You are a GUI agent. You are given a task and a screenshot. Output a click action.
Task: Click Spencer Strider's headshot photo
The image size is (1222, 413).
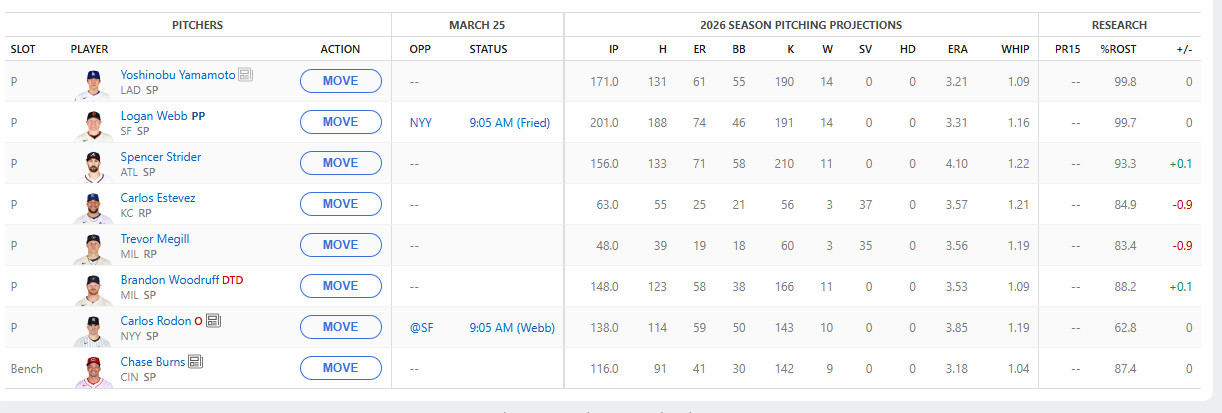[94, 164]
